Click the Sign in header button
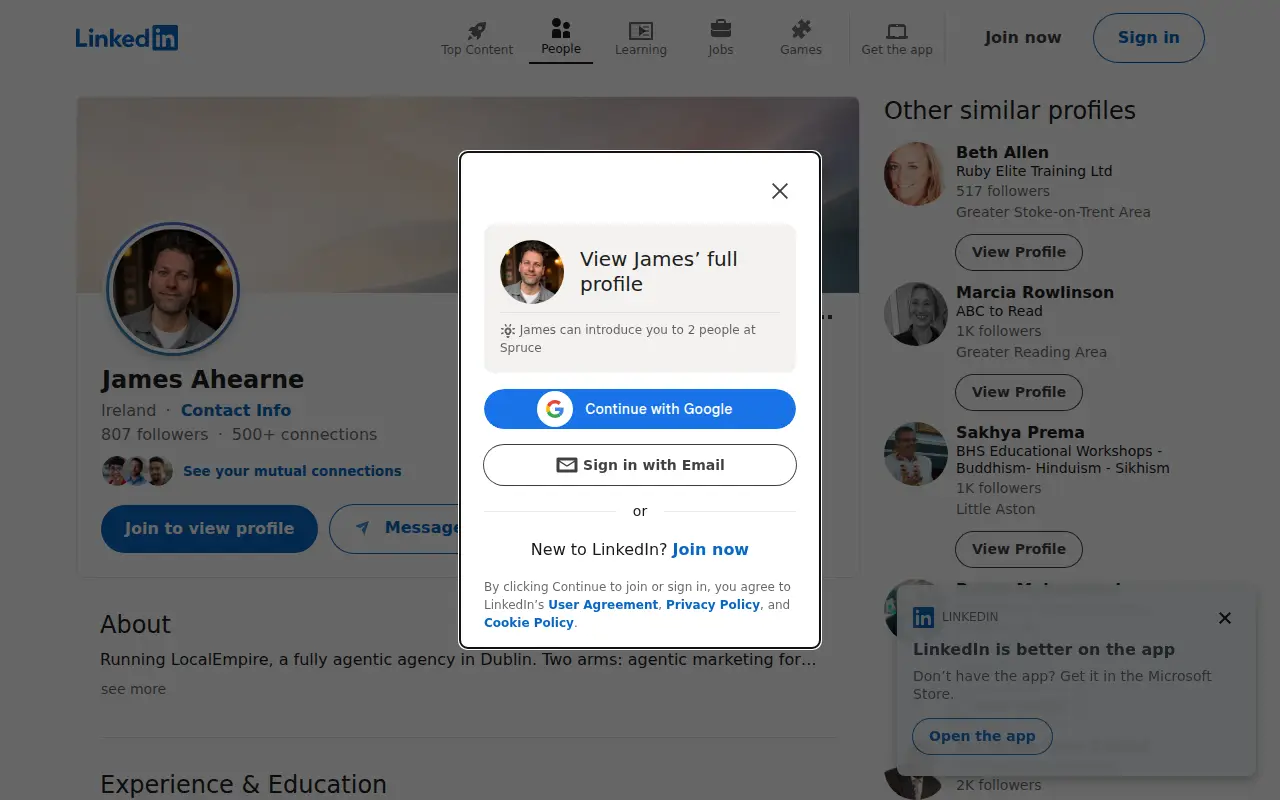Screen dimensions: 1280x800 [1148, 38]
